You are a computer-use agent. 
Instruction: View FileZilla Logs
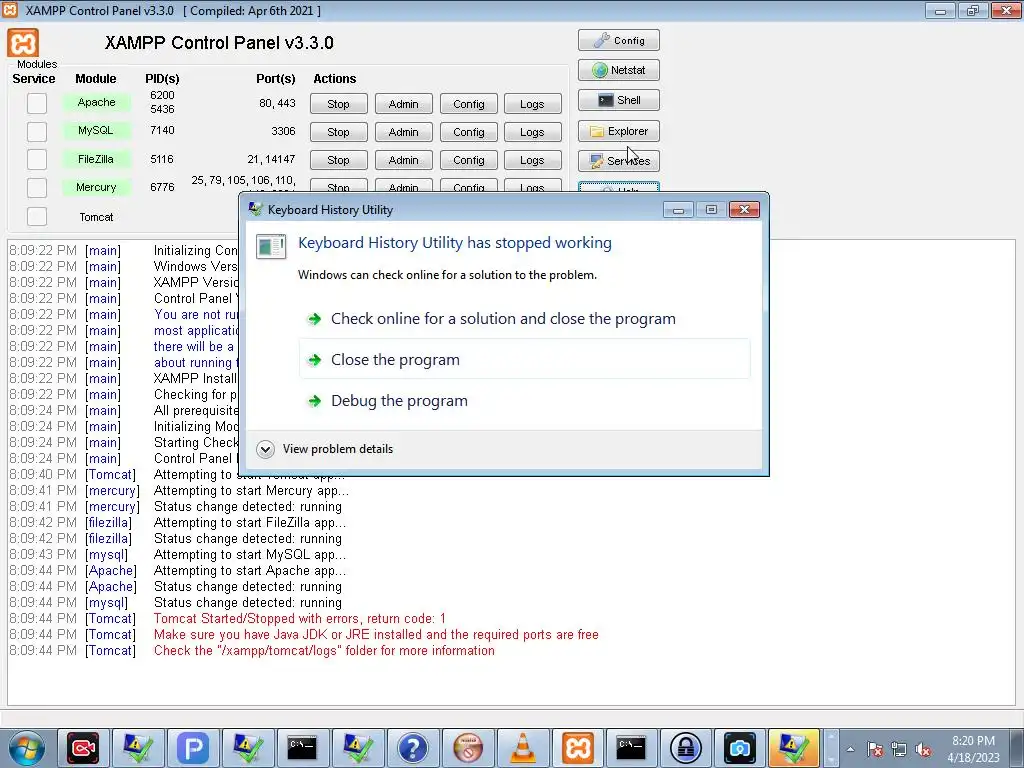coord(532,160)
